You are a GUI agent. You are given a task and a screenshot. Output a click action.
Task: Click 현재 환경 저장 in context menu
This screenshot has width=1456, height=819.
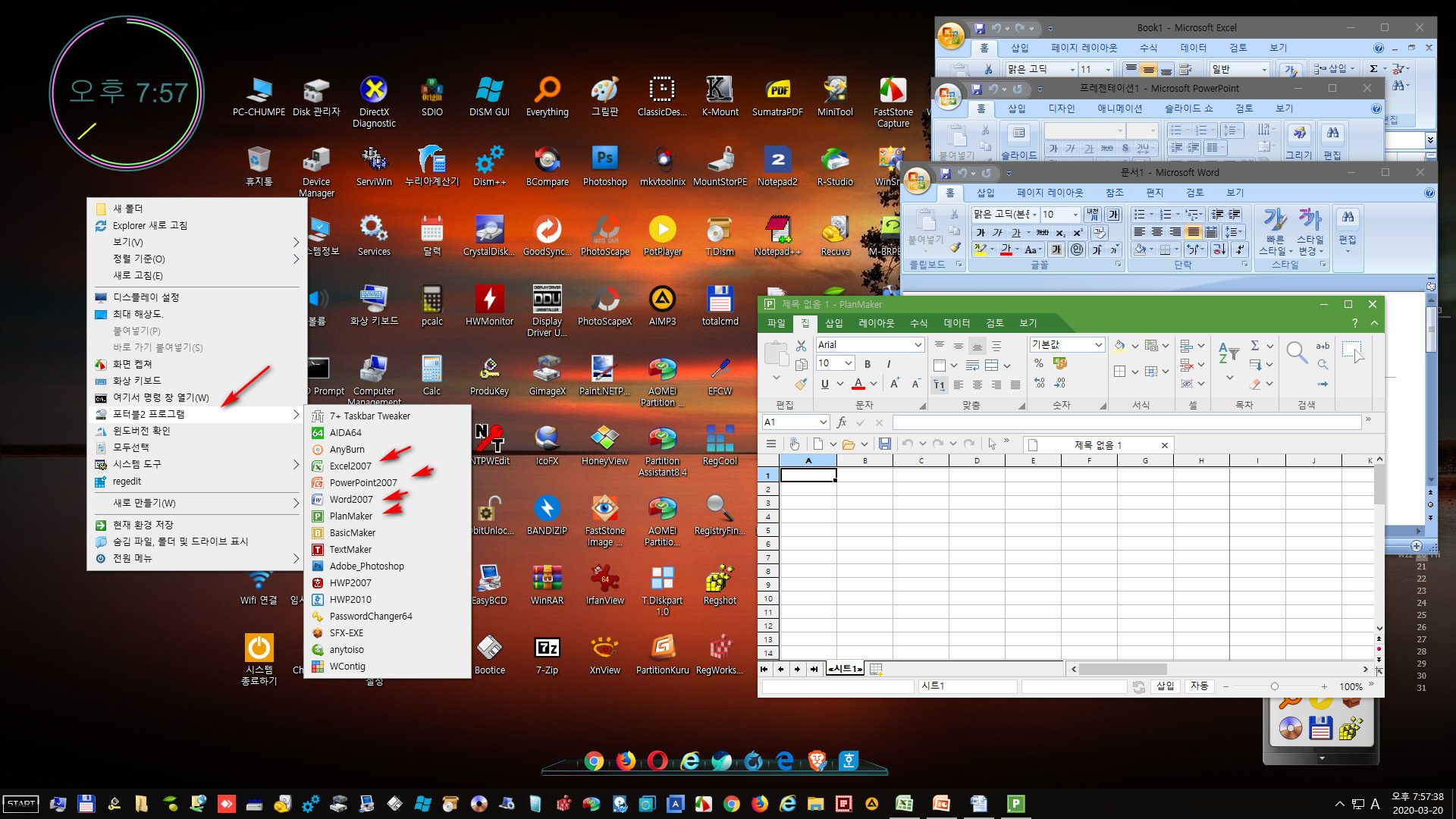(197, 525)
